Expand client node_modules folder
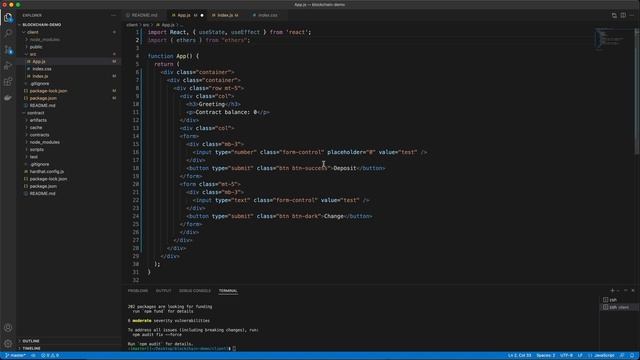The height and width of the screenshot is (360, 640). tap(69, 40)
